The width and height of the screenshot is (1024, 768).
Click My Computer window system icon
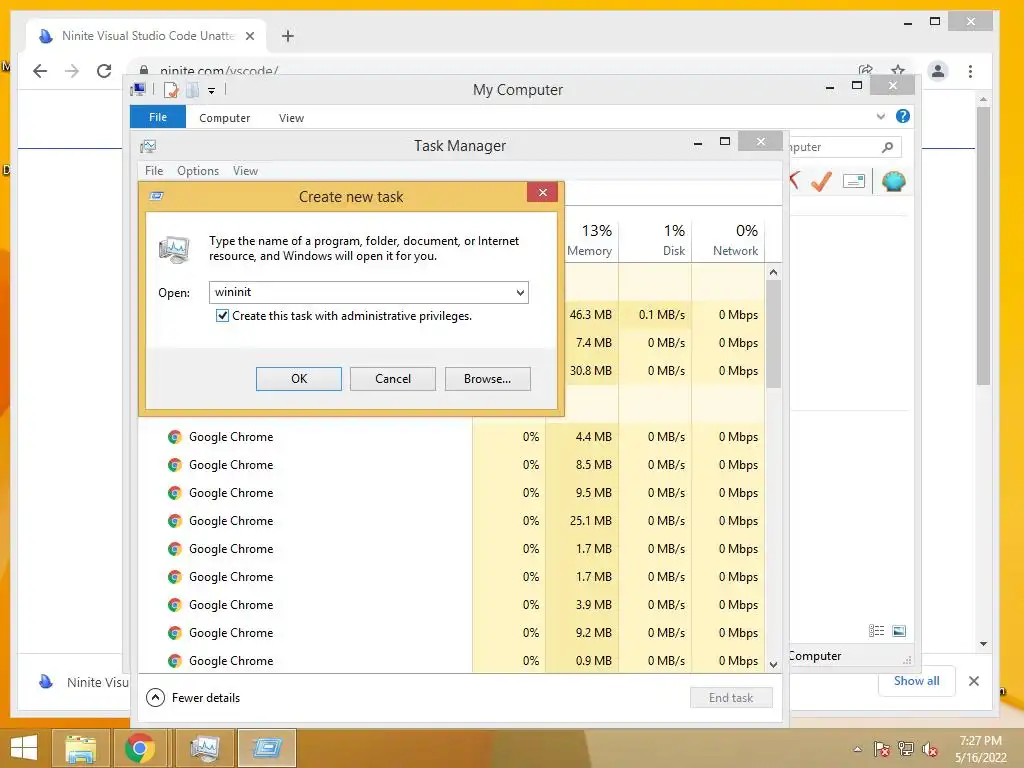coord(138,89)
